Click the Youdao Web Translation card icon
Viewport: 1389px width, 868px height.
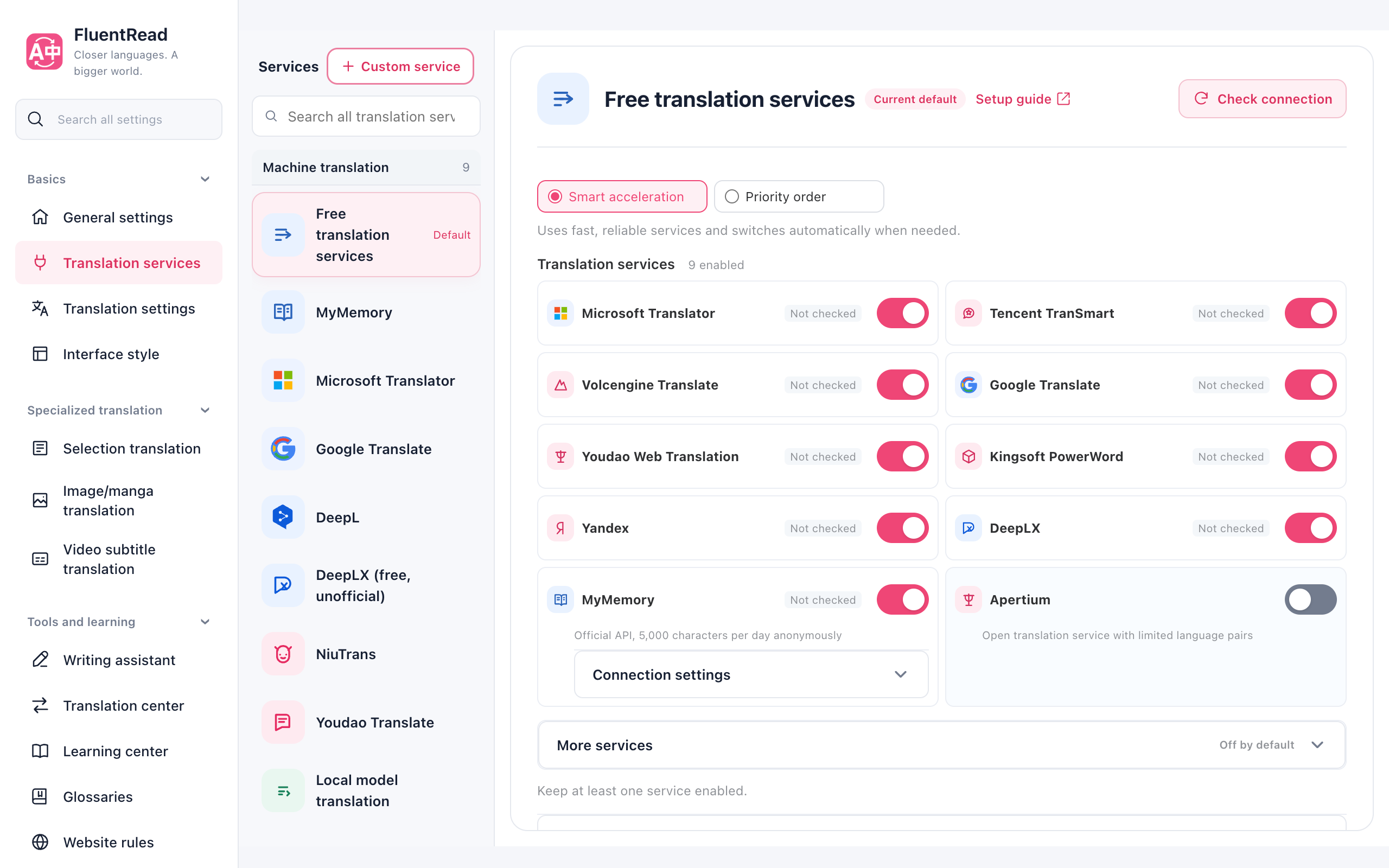point(560,456)
